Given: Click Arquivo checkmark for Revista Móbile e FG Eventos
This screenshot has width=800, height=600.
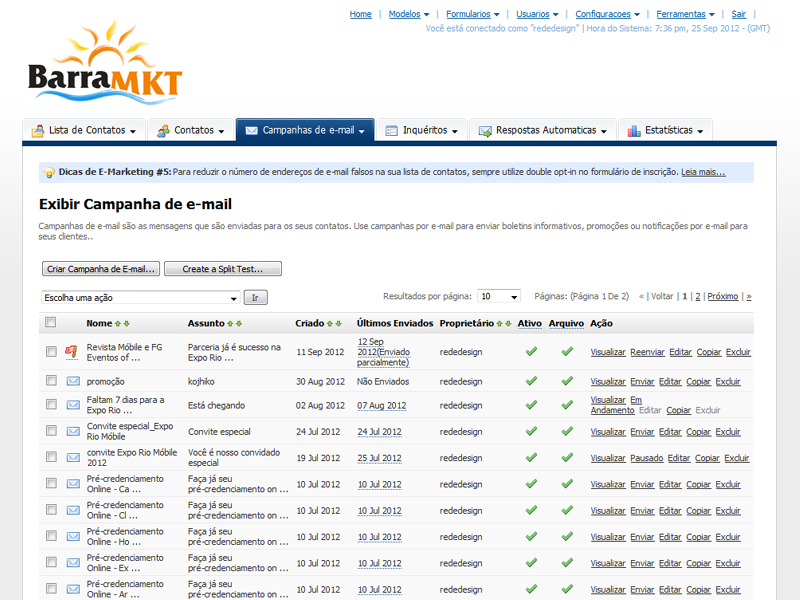Looking at the screenshot, I should (x=567, y=352).
